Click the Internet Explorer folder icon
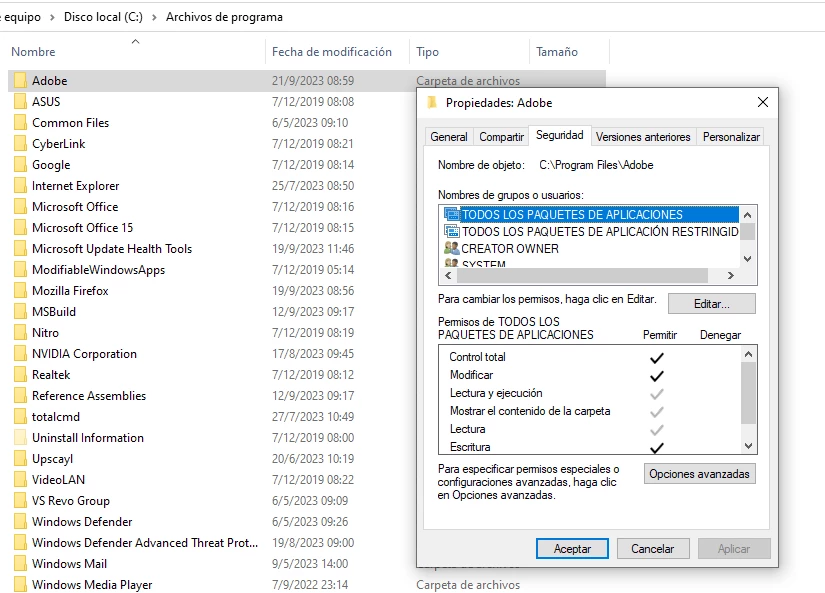825x593 pixels. (20, 186)
